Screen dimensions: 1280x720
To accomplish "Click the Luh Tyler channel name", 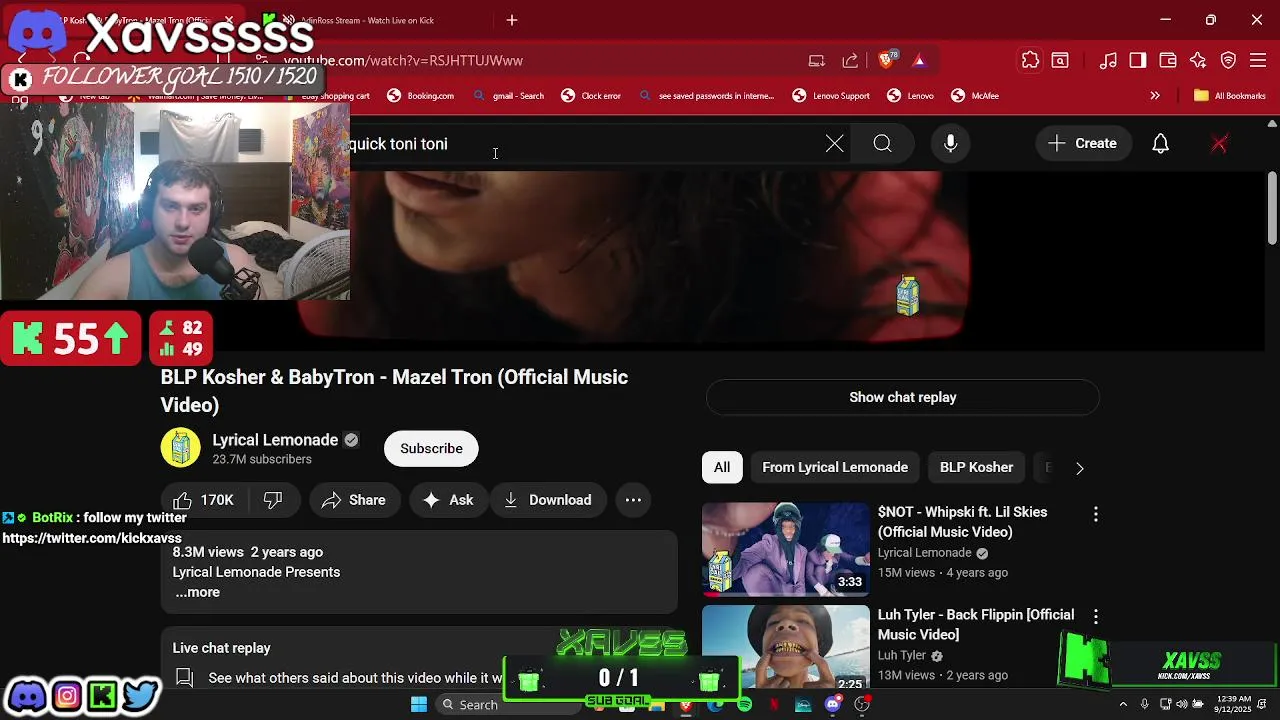I will pos(902,656).
